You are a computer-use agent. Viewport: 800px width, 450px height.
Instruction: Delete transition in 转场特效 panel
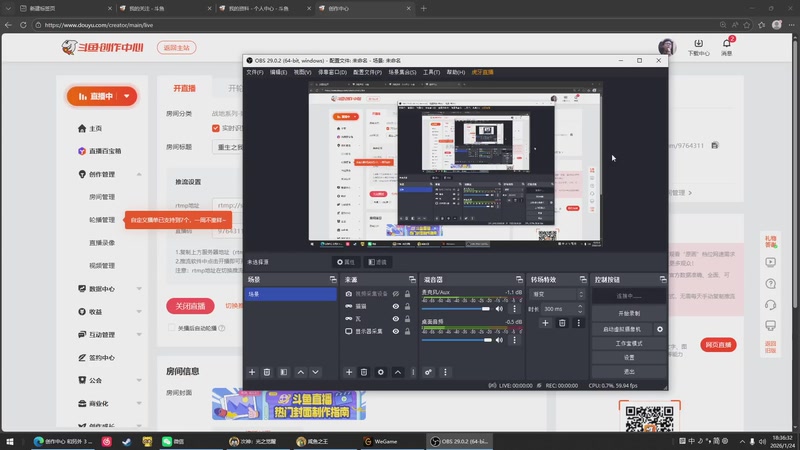pyautogui.click(x=562, y=323)
